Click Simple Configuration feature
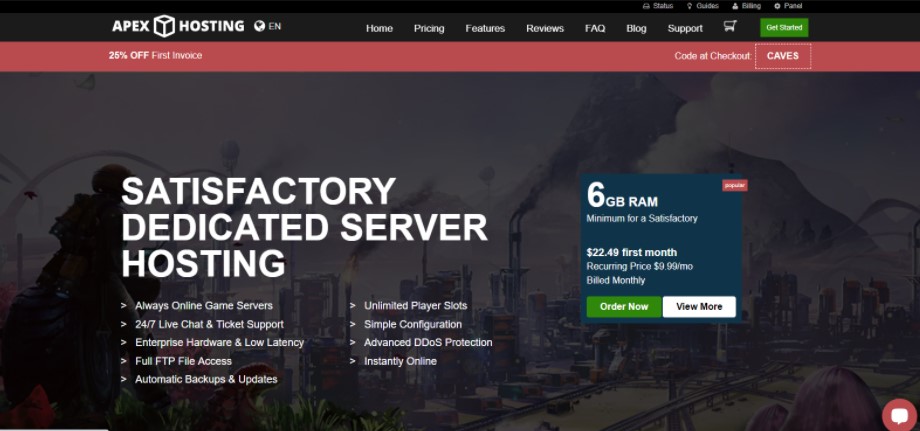Screen dimensions: 920x431 point(412,324)
